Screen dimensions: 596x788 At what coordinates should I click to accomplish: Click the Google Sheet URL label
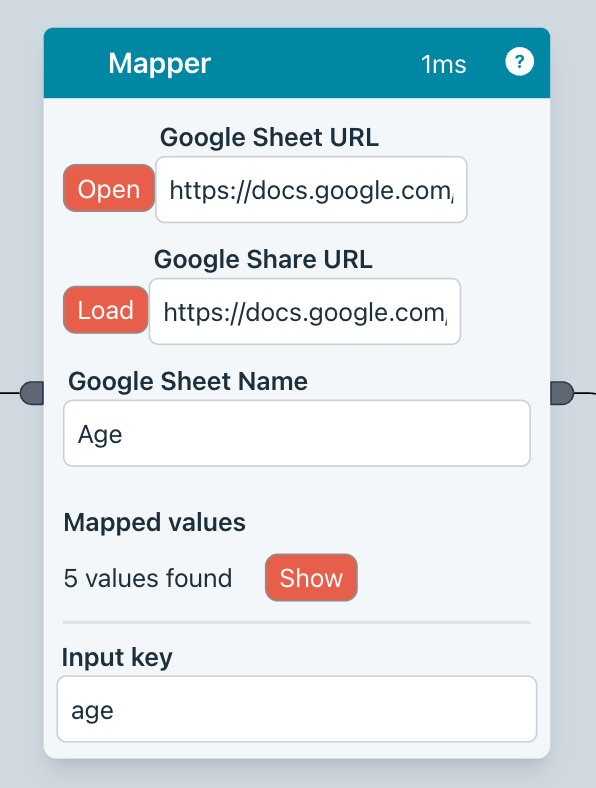point(269,137)
